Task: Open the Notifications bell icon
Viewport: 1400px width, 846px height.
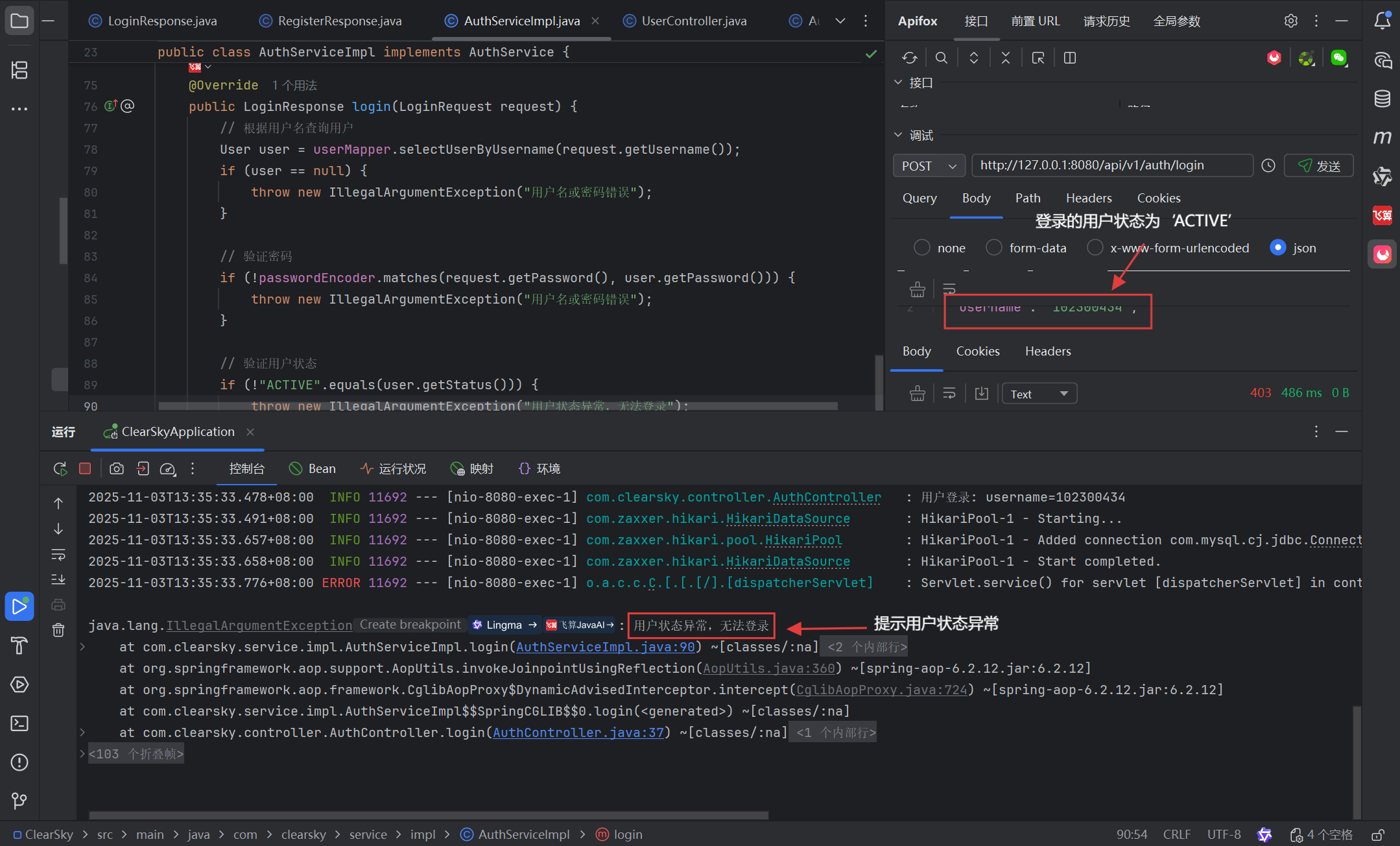Action: pyautogui.click(x=1382, y=21)
